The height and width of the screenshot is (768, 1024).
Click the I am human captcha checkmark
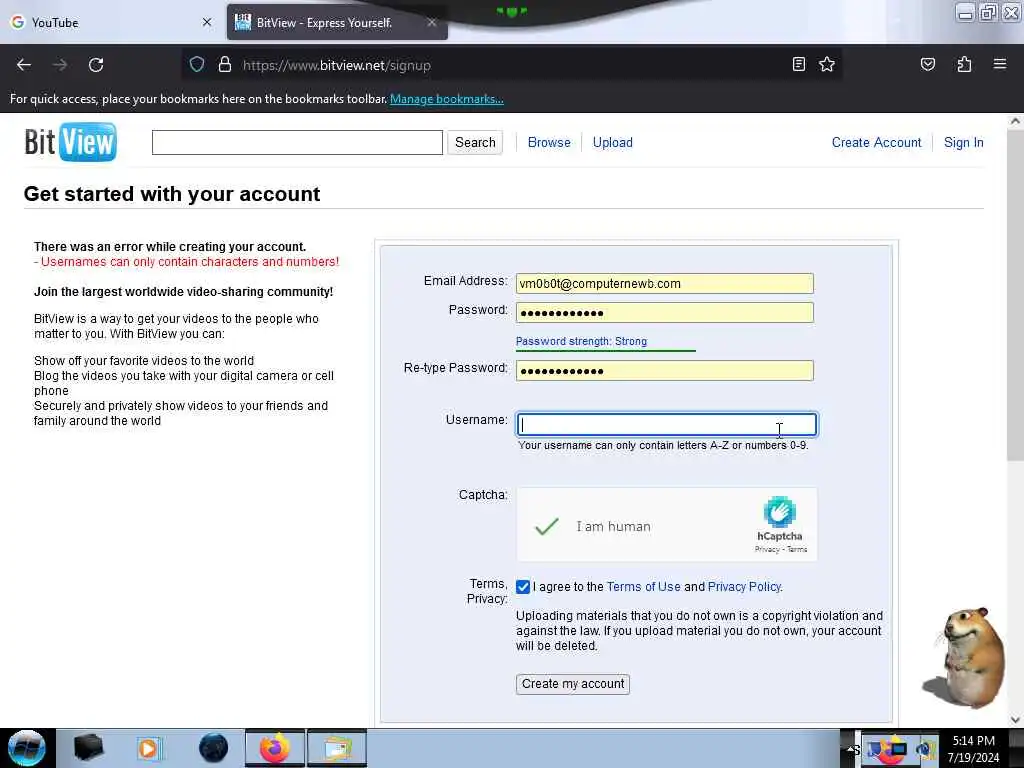[x=547, y=526]
